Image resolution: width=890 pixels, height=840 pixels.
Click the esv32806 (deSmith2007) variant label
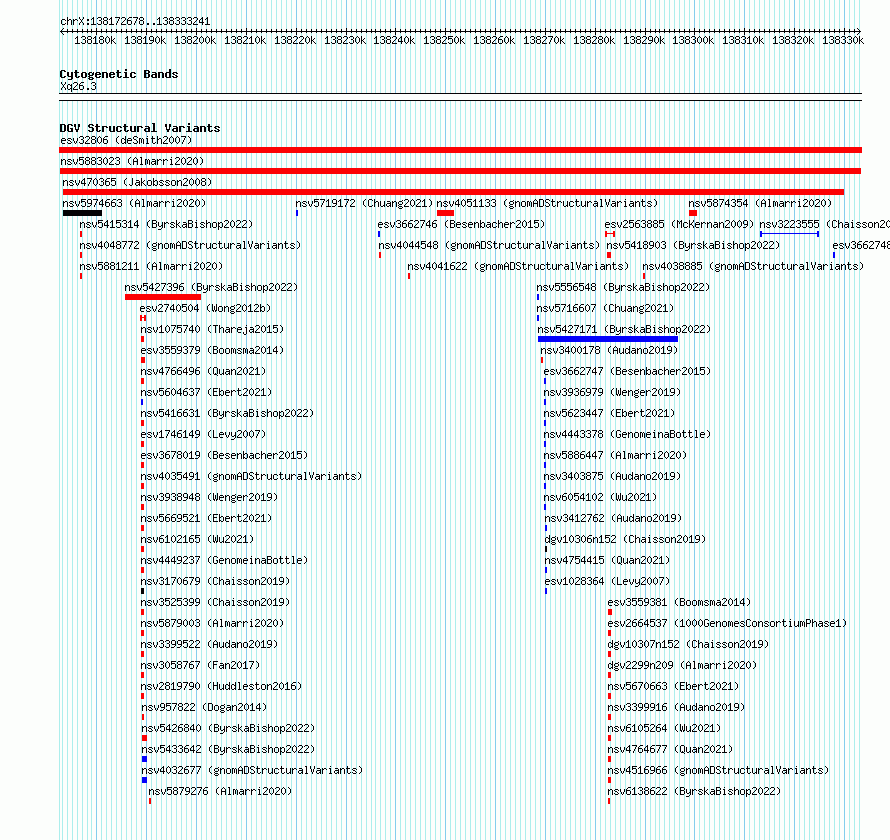[x=126, y=140]
